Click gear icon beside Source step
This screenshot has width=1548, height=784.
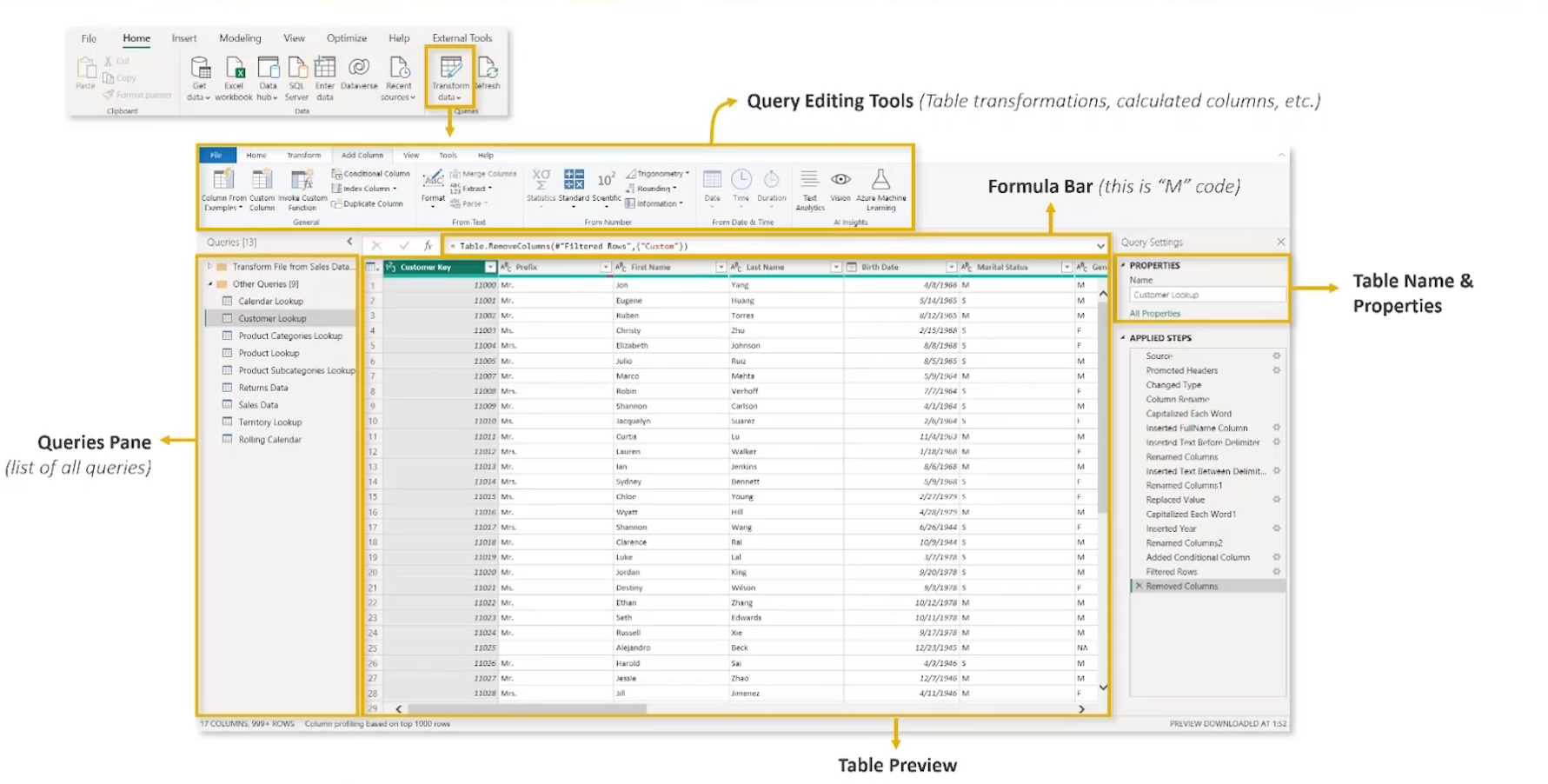(x=1276, y=355)
